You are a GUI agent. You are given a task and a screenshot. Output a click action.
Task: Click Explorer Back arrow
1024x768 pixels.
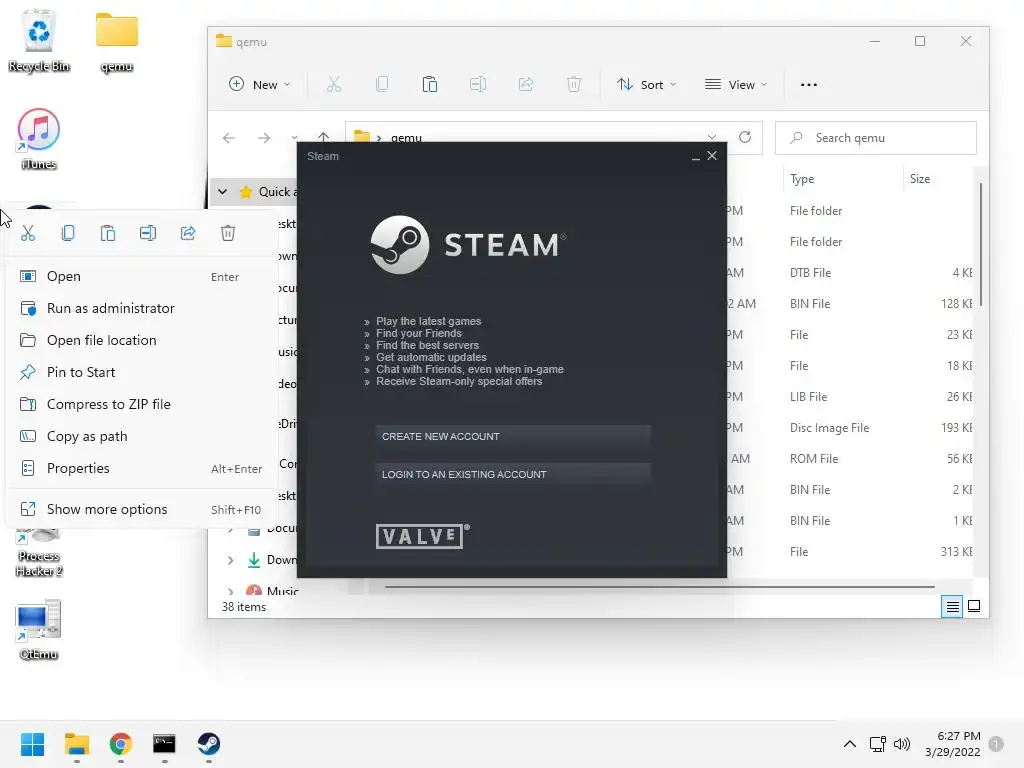pos(229,138)
